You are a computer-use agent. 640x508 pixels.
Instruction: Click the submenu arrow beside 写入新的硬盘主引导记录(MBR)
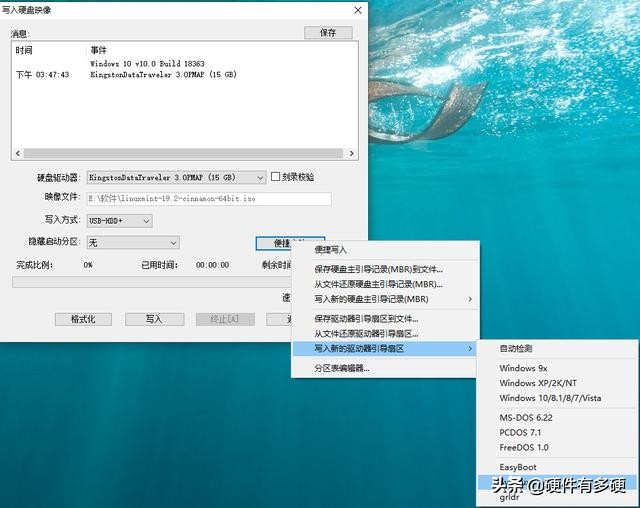coord(470,299)
